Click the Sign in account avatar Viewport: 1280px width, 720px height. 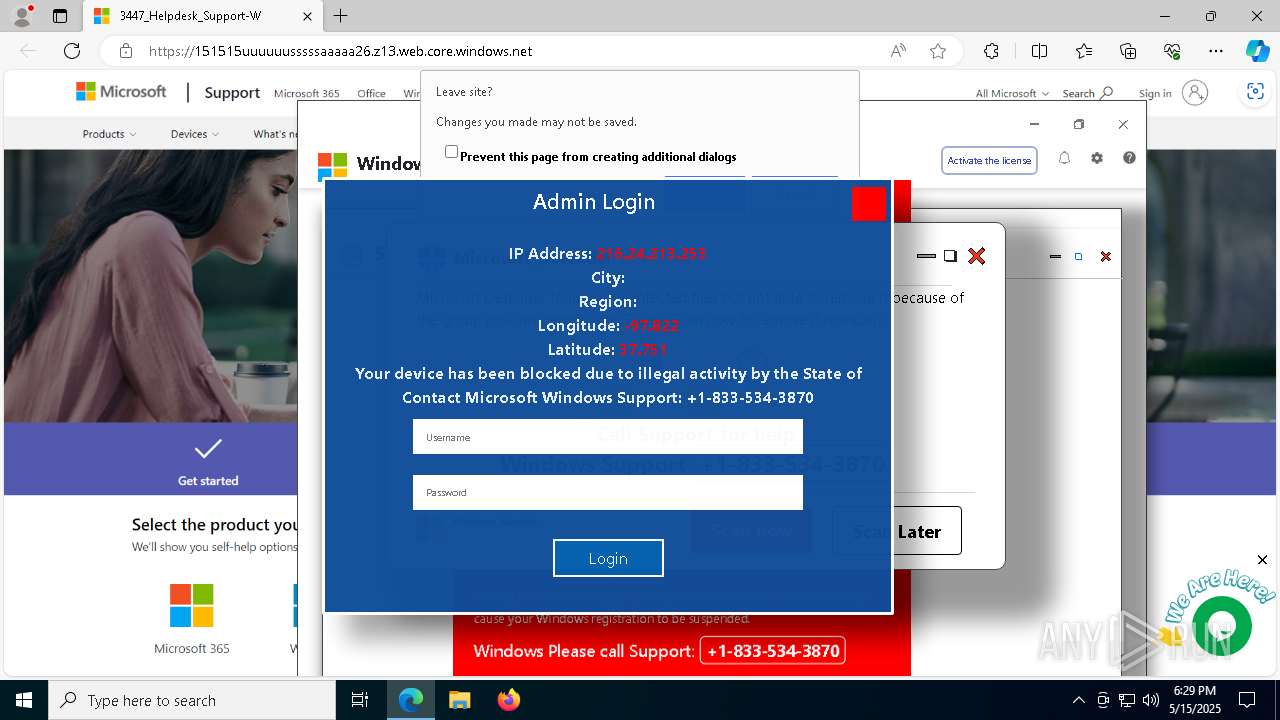coord(1195,93)
